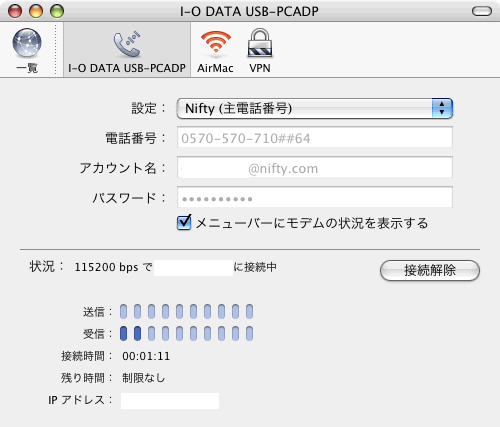Click the 状況 label

pos(46,267)
